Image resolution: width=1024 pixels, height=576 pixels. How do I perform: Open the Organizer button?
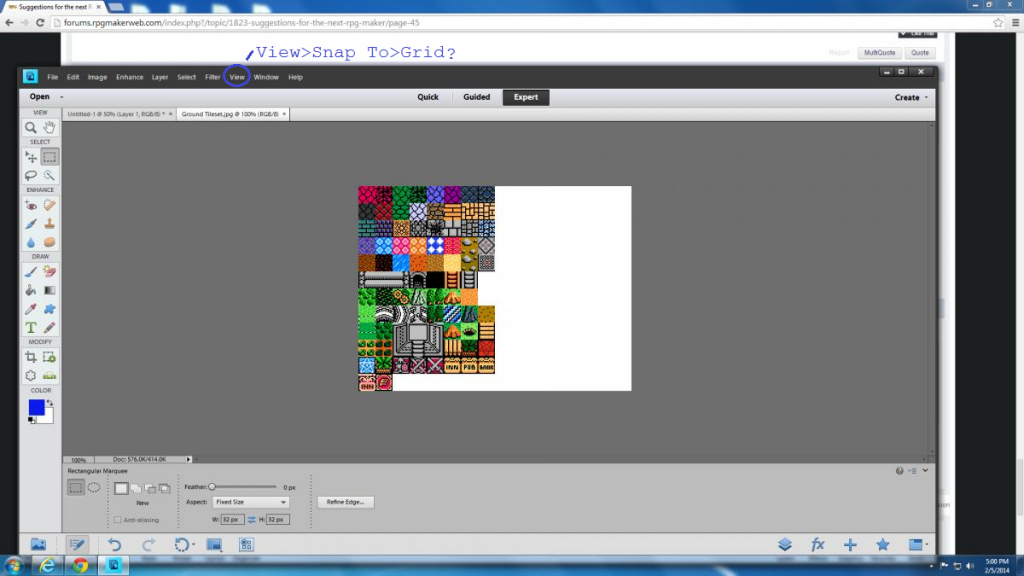tap(246, 544)
